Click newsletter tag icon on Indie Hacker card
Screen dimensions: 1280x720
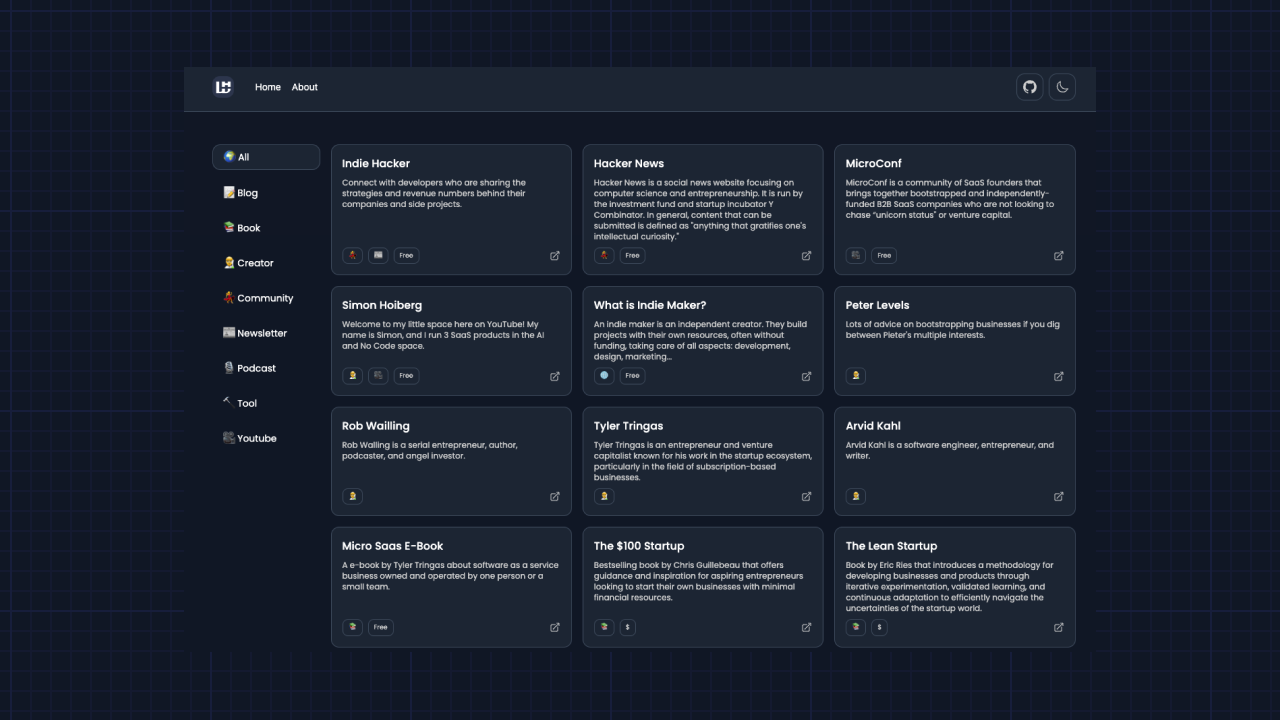click(x=378, y=256)
